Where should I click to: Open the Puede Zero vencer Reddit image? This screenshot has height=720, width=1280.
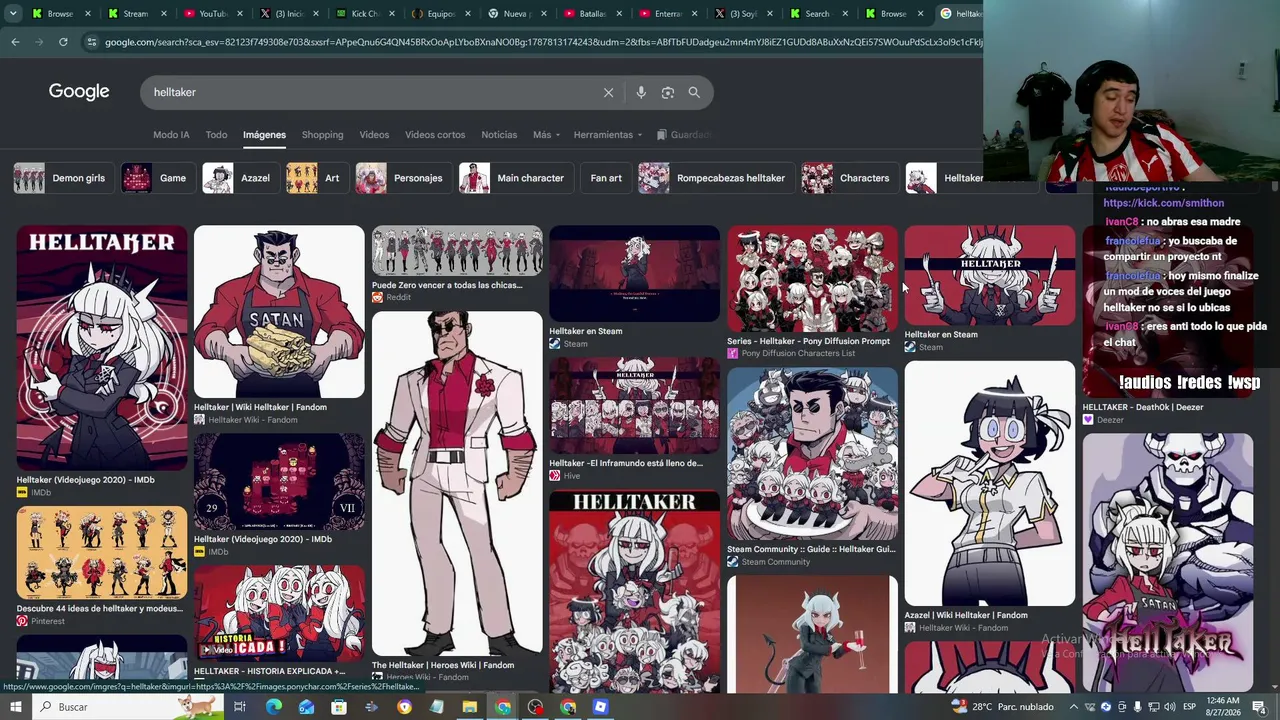tap(457, 250)
